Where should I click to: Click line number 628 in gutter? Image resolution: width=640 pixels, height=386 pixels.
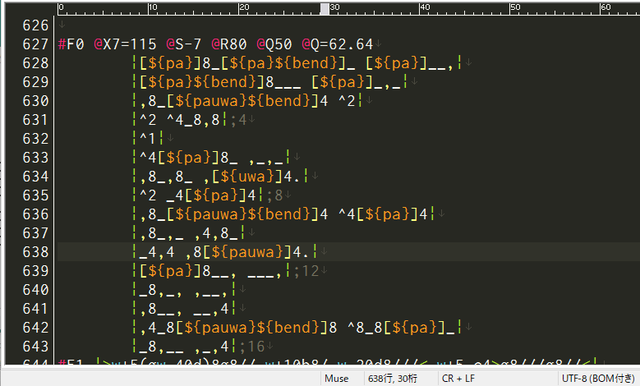tap(36, 63)
